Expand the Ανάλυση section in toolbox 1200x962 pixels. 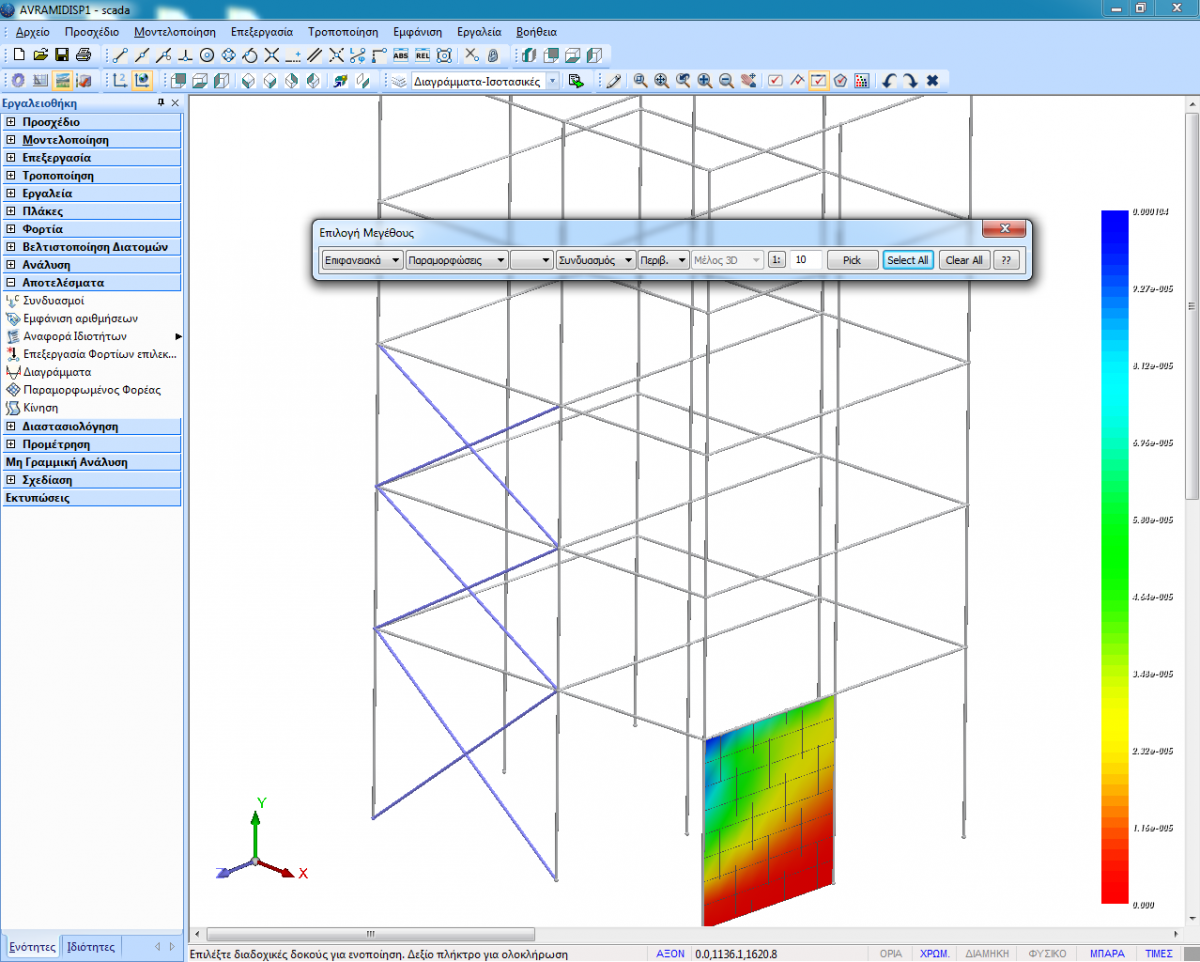(x=11, y=265)
